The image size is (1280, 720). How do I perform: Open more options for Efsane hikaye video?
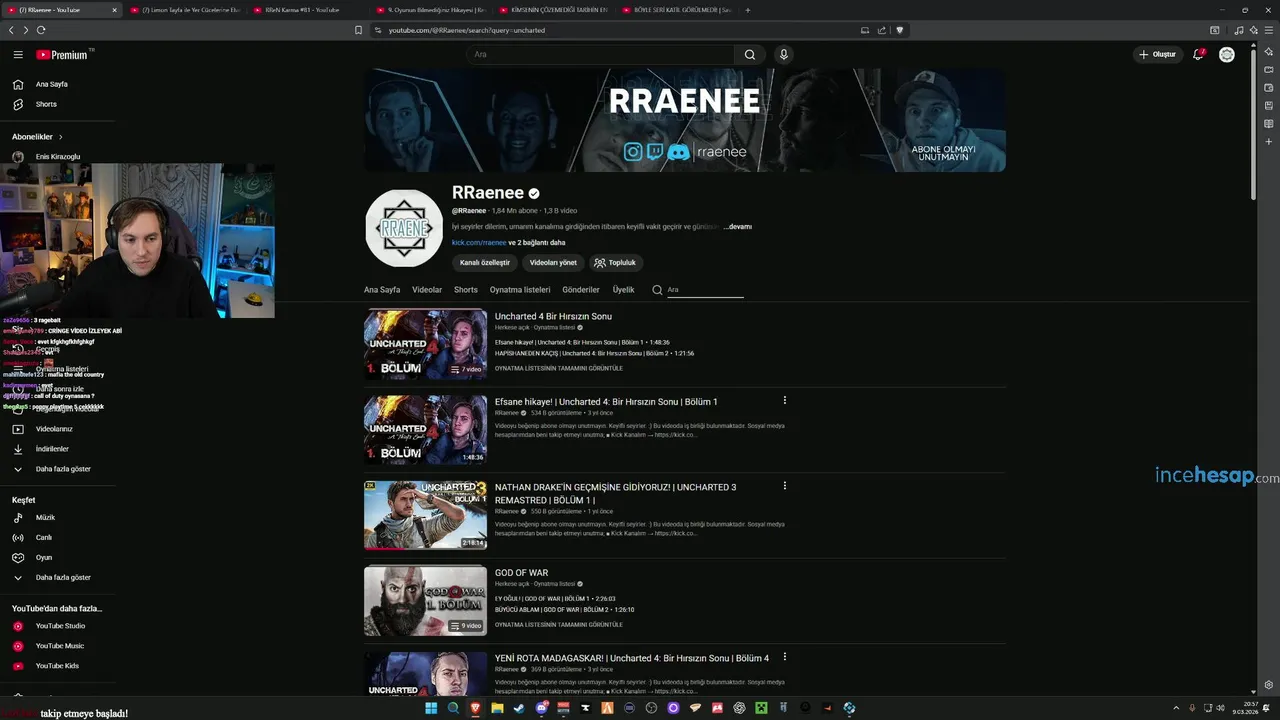[784, 400]
